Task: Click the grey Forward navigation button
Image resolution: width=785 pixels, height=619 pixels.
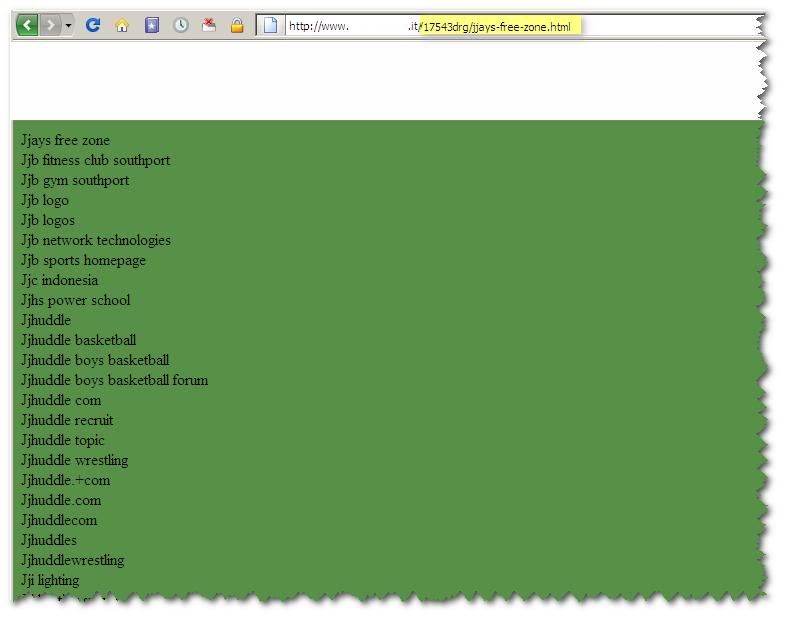Action: coord(50,25)
